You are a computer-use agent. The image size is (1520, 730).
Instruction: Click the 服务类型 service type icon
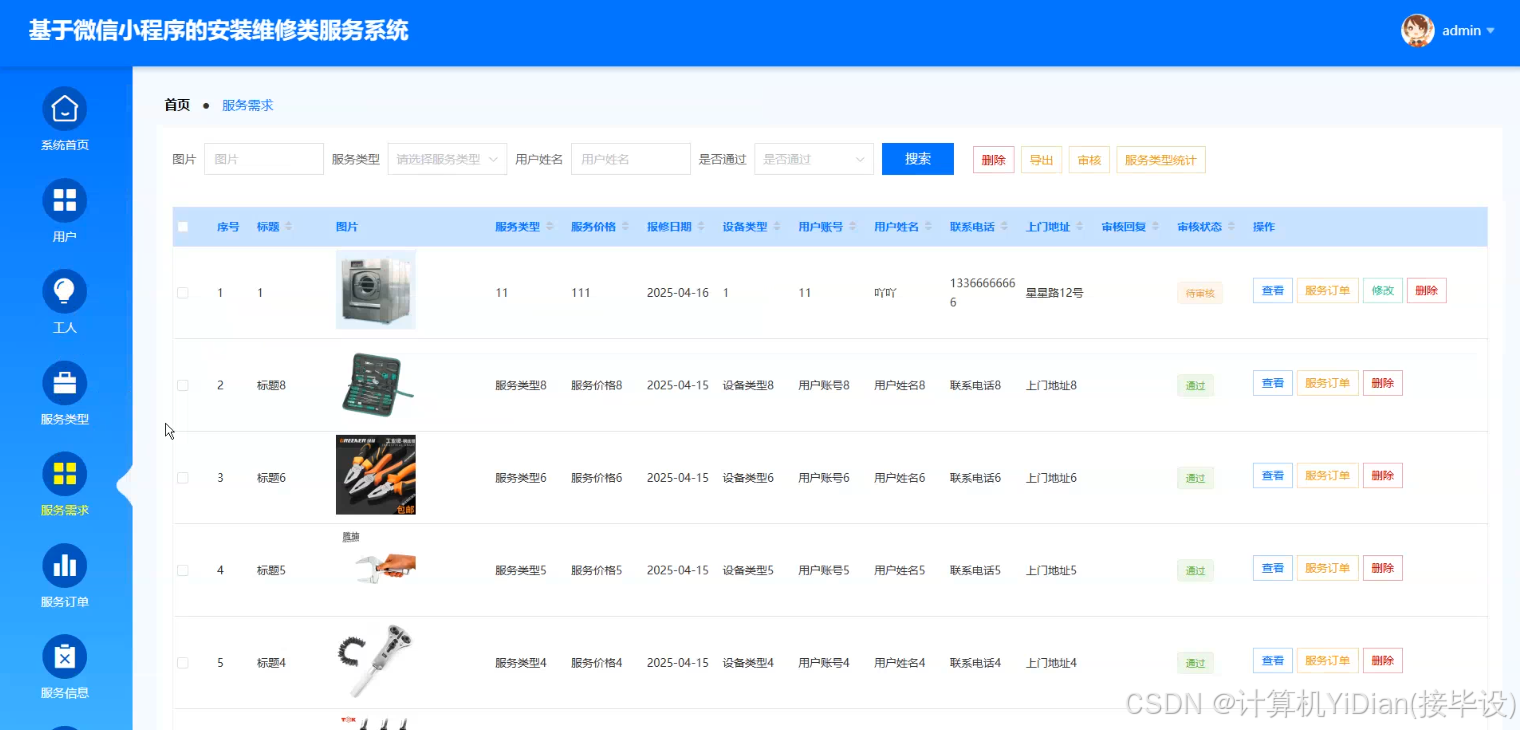(64, 383)
